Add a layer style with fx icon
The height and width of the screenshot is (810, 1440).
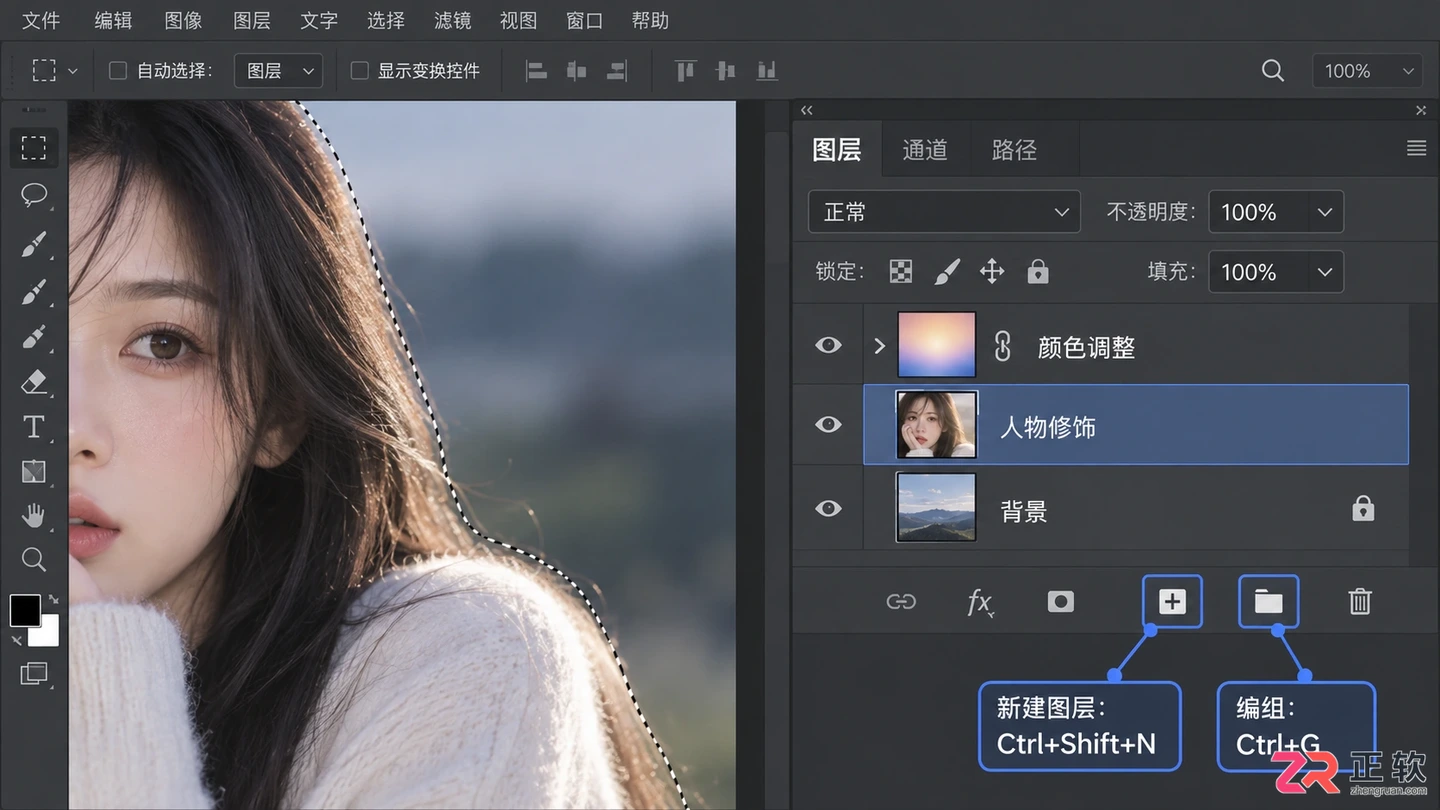(980, 602)
